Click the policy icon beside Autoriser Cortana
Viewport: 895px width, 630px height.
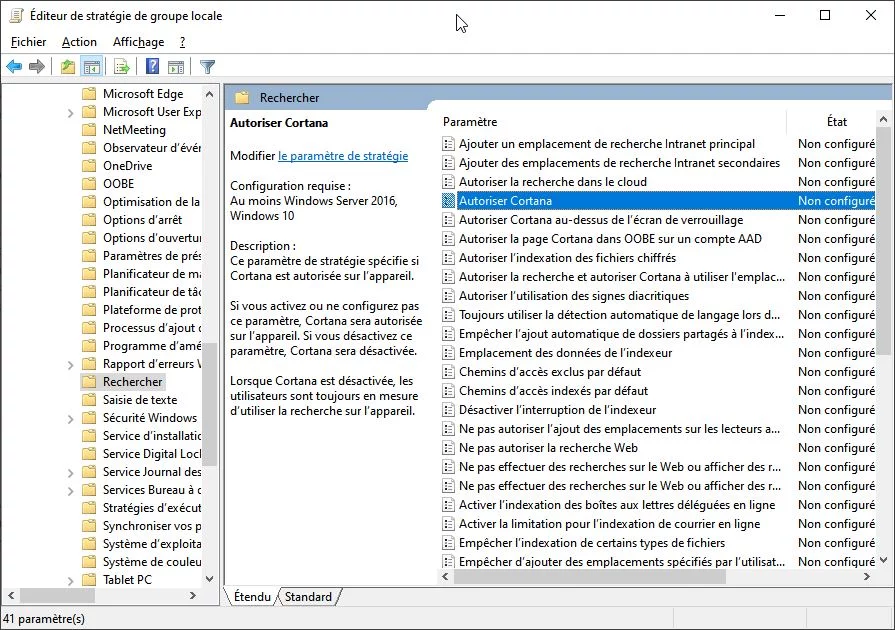(449, 201)
